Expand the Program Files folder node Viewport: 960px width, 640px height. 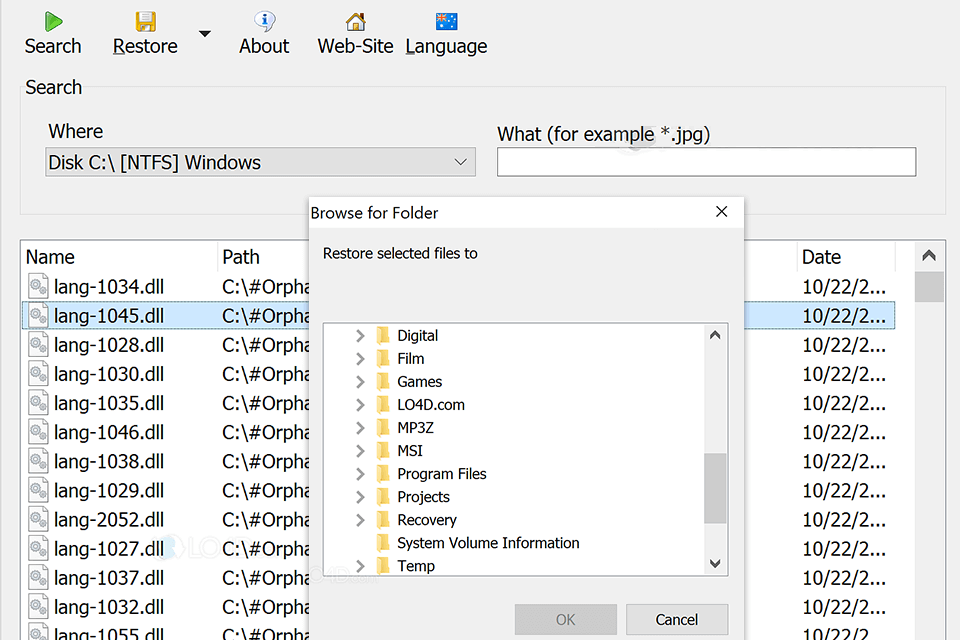(x=360, y=474)
